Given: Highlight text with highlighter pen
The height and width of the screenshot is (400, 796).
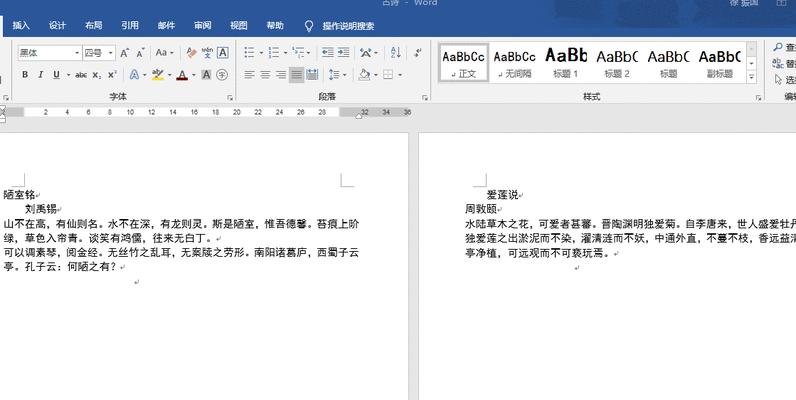Looking at the screenshot, I should [x=158, y=75].
